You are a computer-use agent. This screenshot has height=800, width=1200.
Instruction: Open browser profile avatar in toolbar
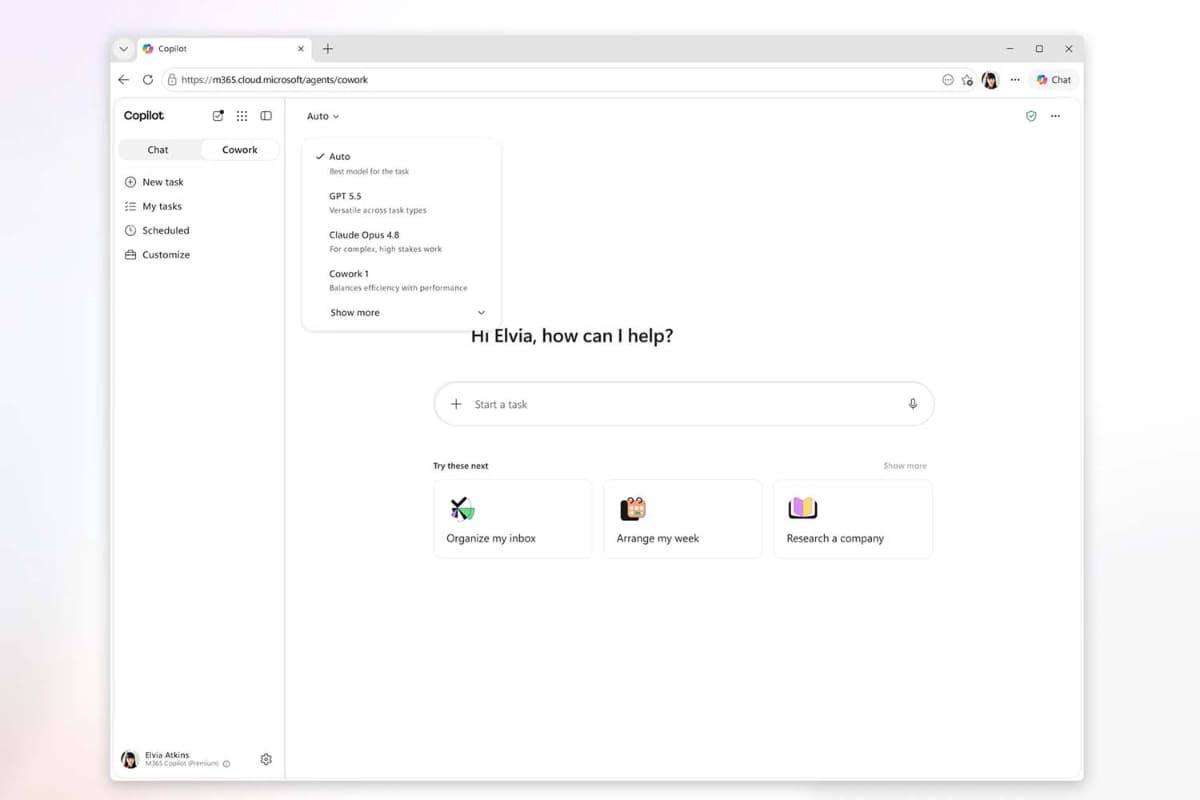tap(990, 80)
